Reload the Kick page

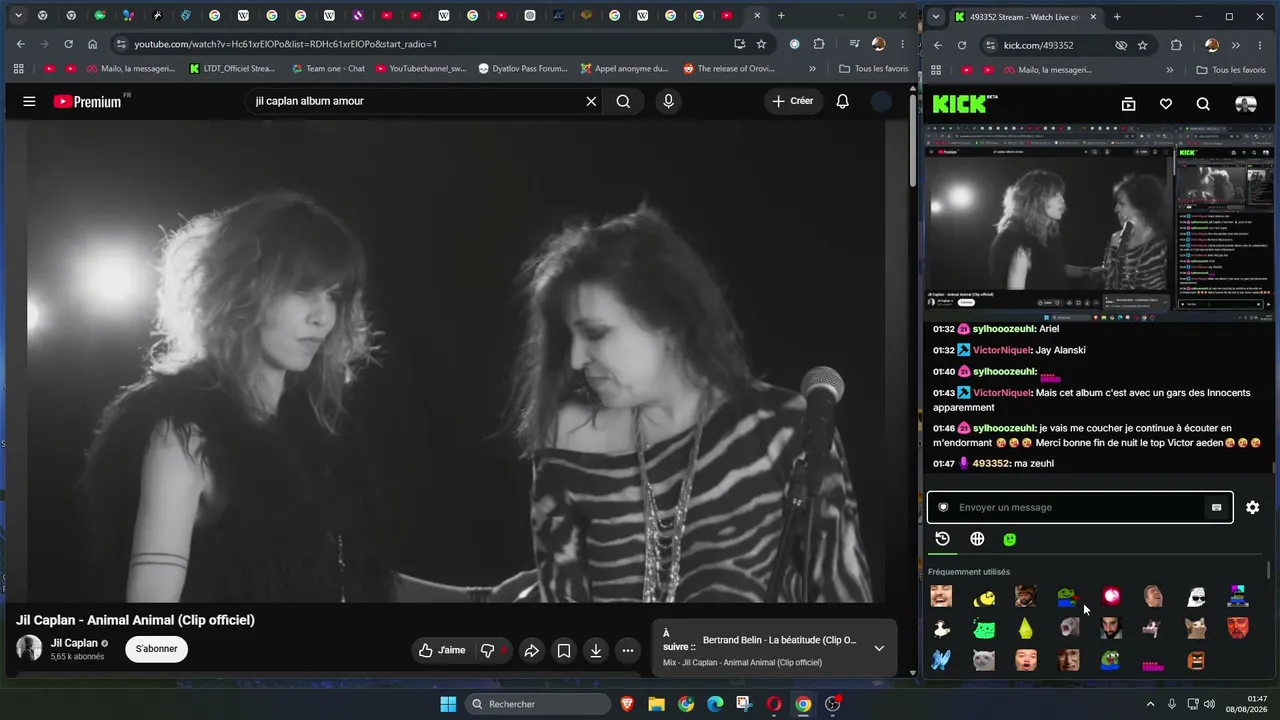pyautogui.click(x=962, y=45)
